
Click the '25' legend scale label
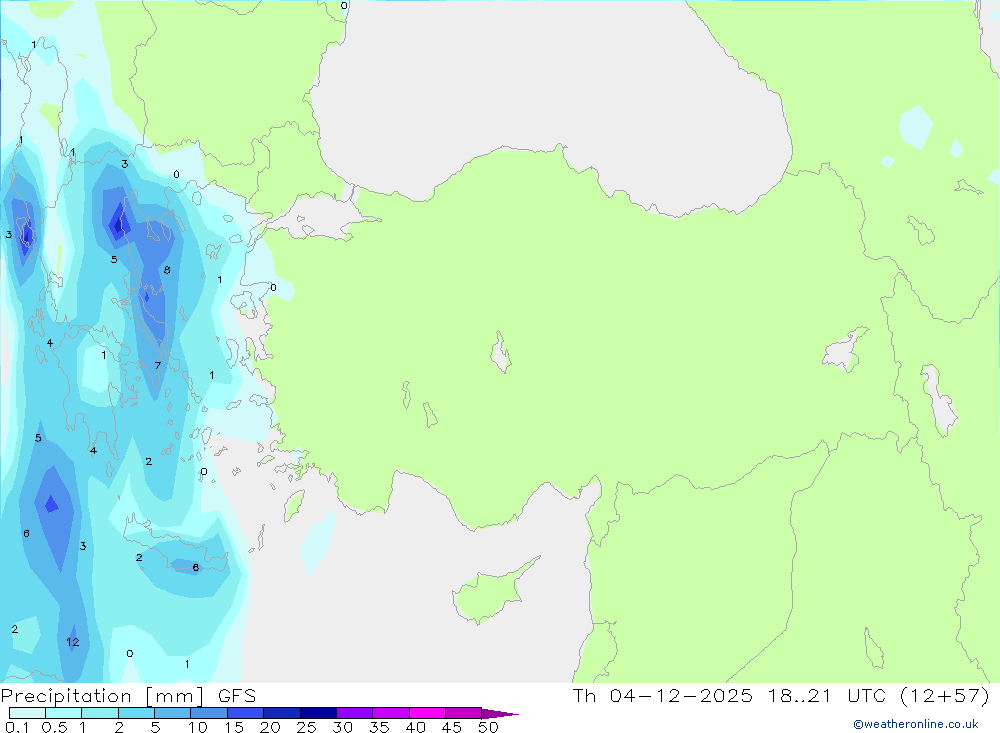(x=306, y=727)
